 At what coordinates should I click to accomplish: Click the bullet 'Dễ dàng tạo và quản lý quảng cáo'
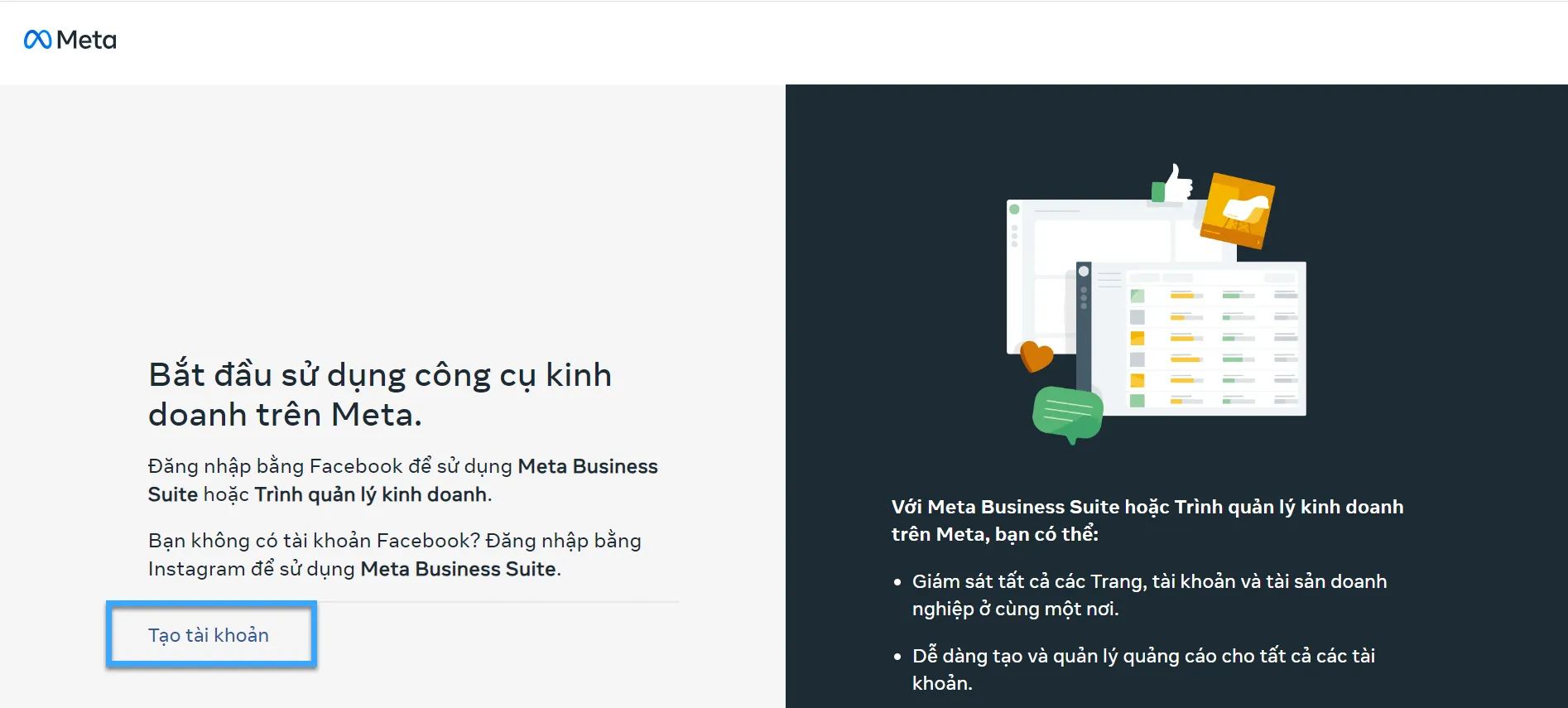1143,669
